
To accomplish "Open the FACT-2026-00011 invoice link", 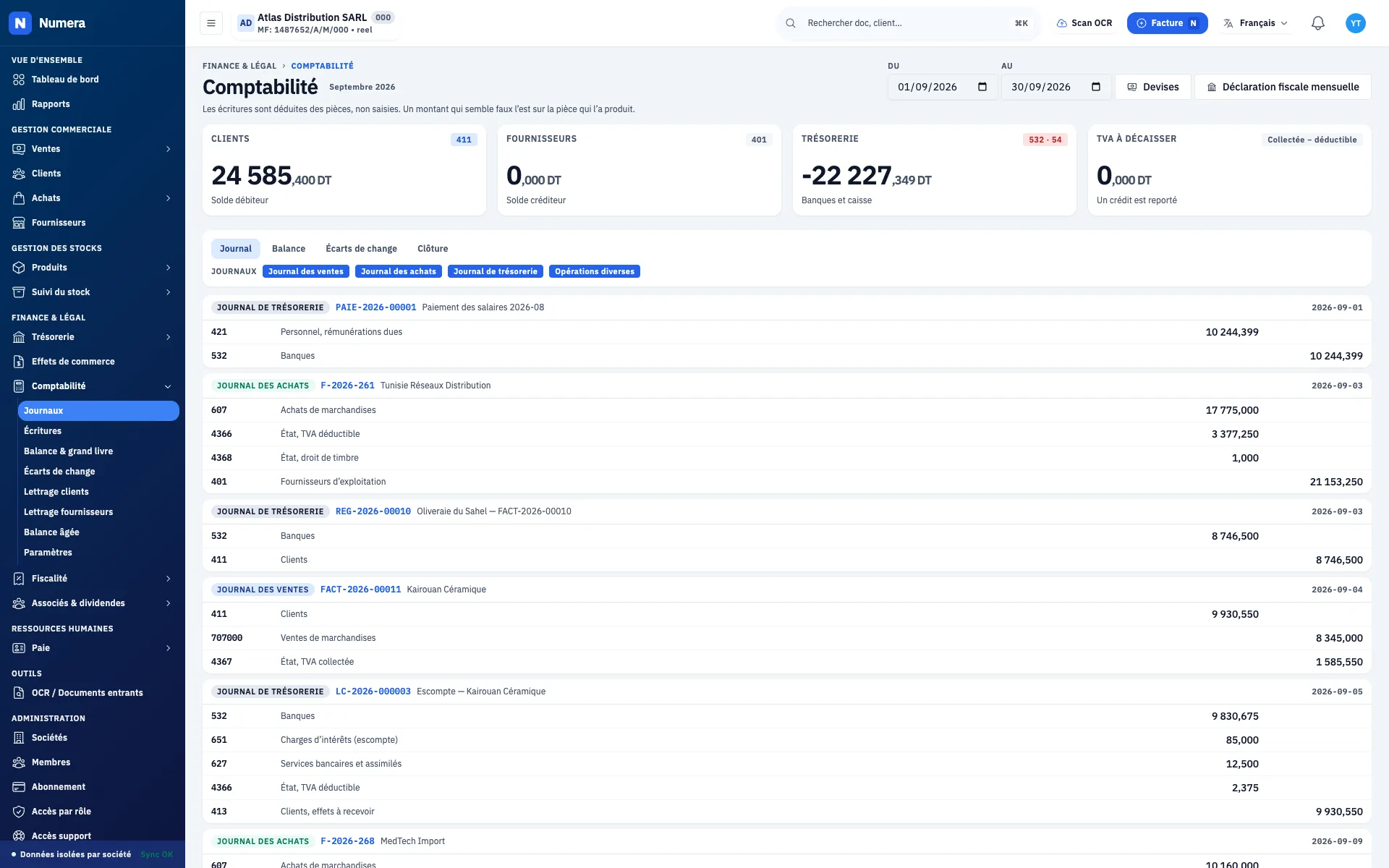I will [360, 590].
